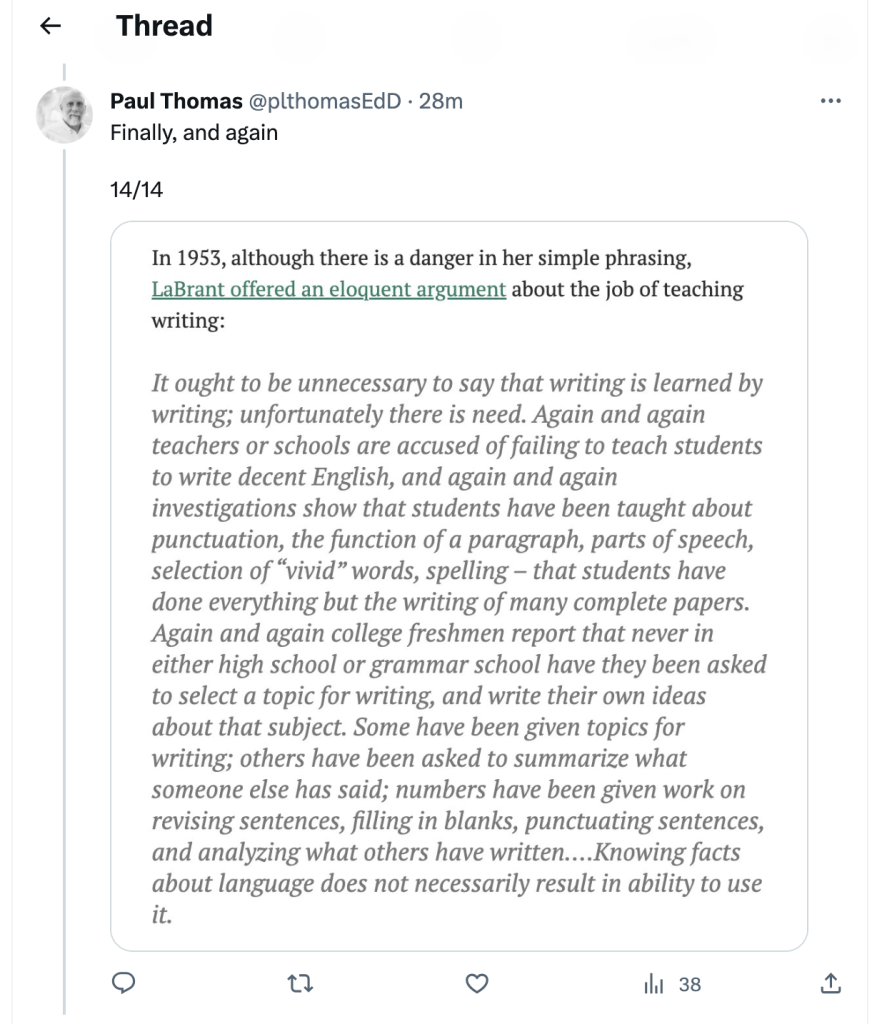Click the share upload arrow icon
This screenshot has width=877, height=1024.
pos(830,984)
